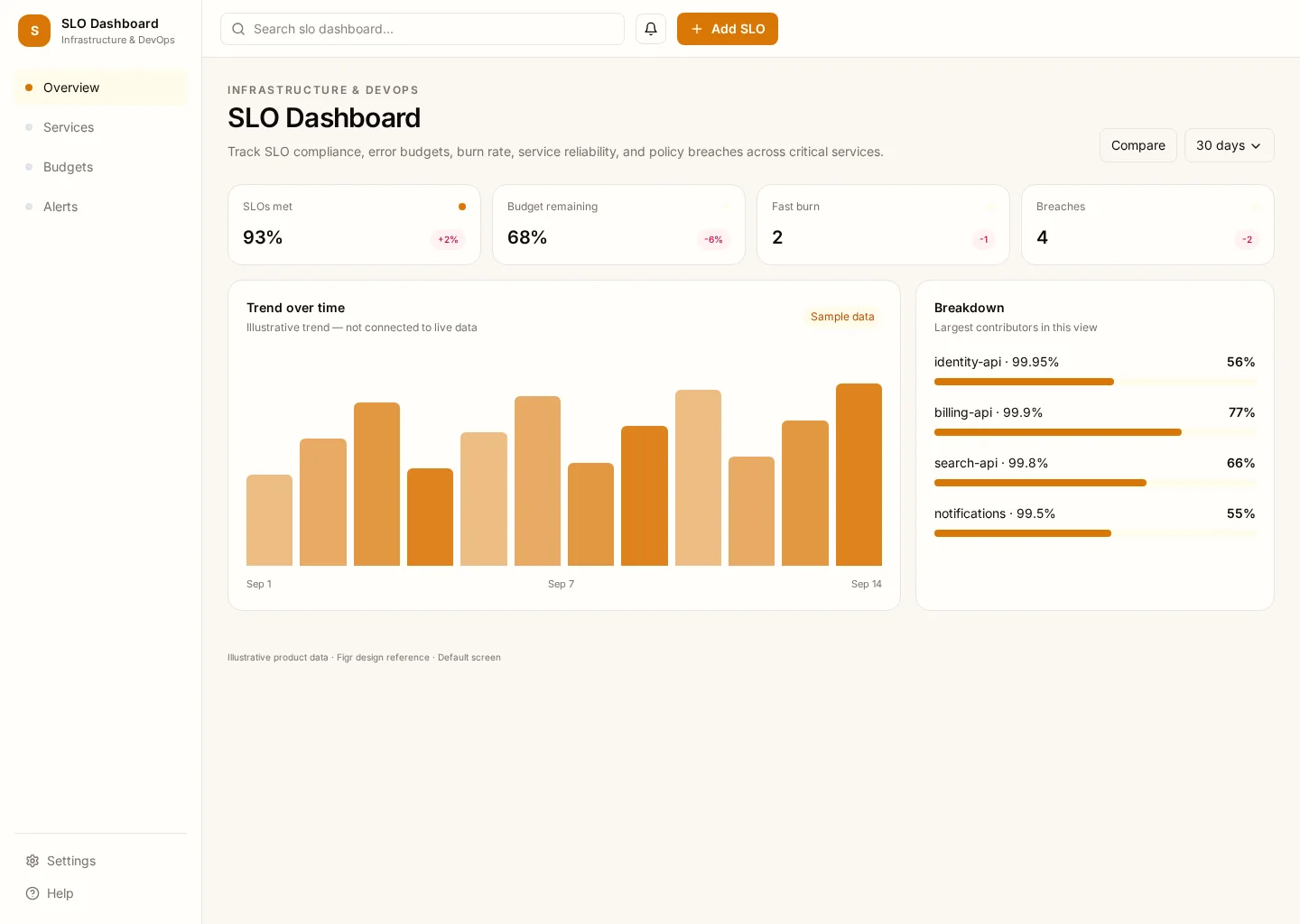Image resolution: width=1300 pixels, height=924 pixels.
Task: Click the Infrastructure & DevOps sidebar subtitle
Action: (x=118, y=40)
